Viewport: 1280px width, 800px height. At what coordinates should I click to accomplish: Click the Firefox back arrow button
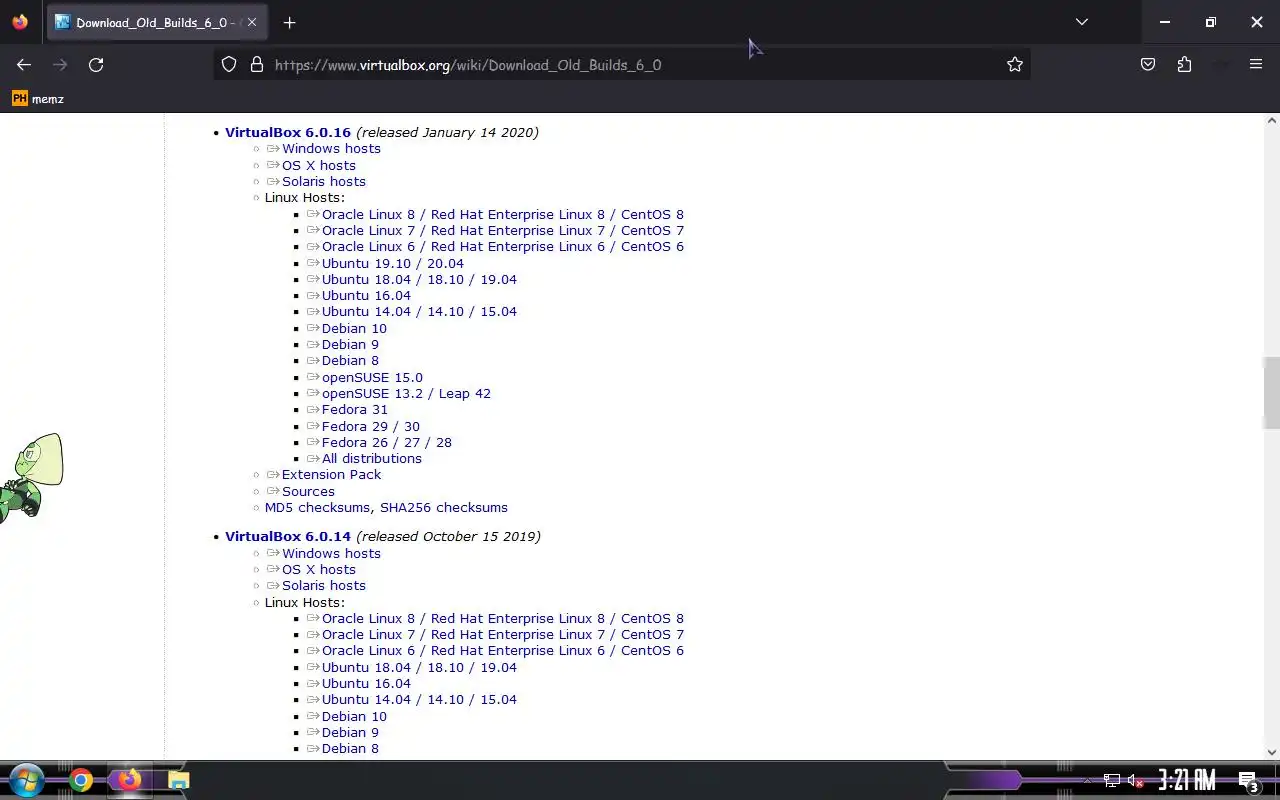coord(24,65)
